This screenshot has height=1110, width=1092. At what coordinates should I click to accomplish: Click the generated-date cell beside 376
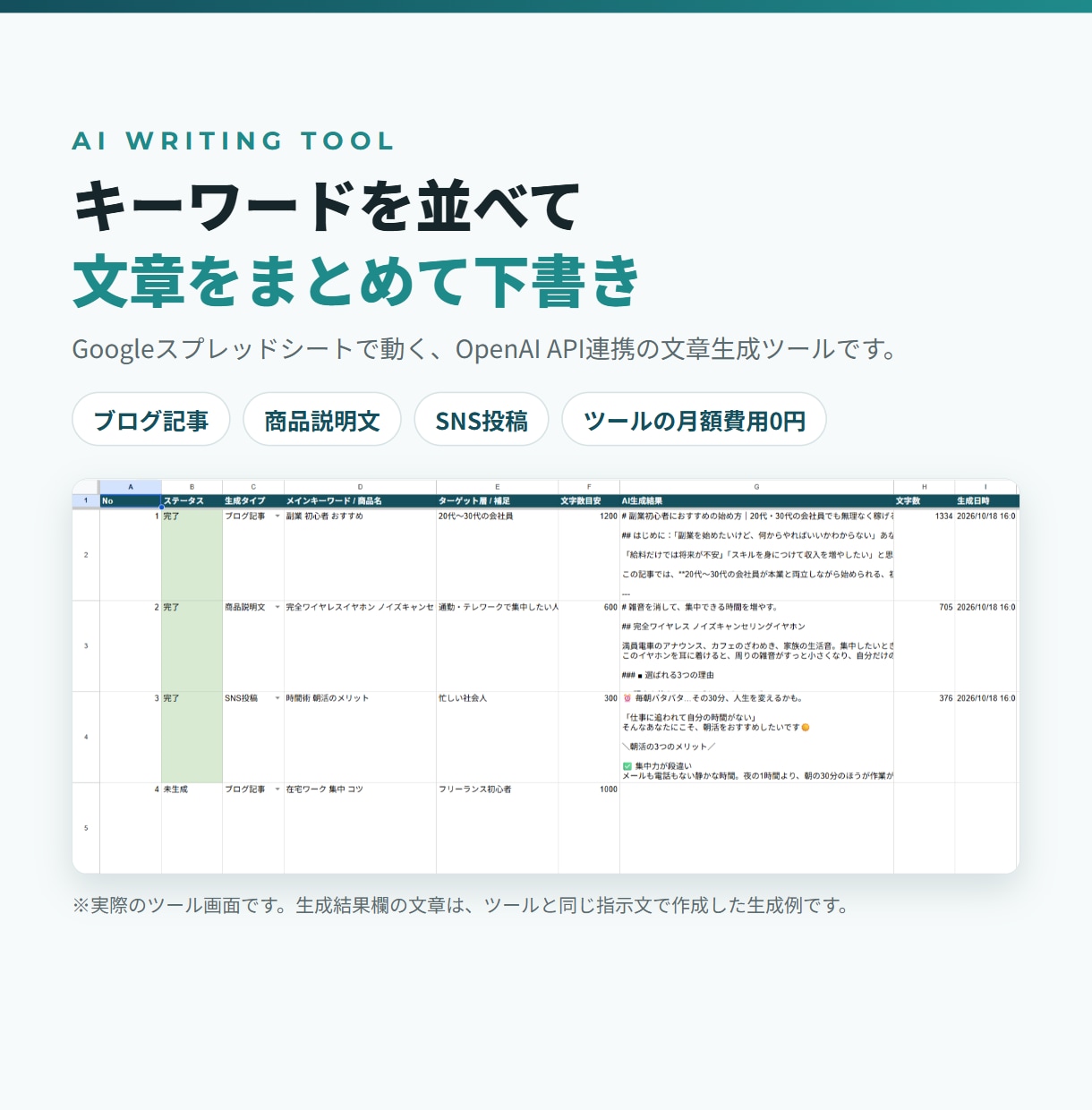[986, 737]
